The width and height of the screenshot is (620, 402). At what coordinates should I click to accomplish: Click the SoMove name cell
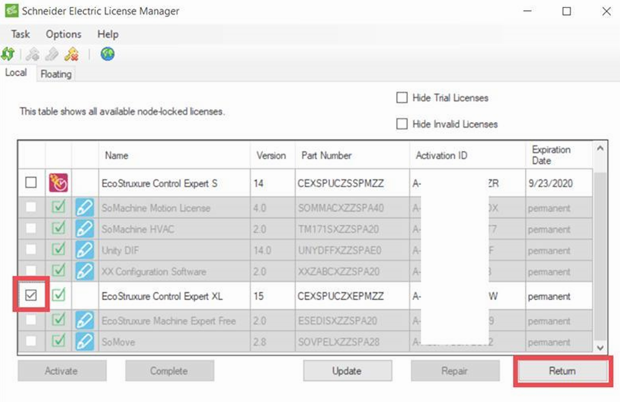pos(174,342)
